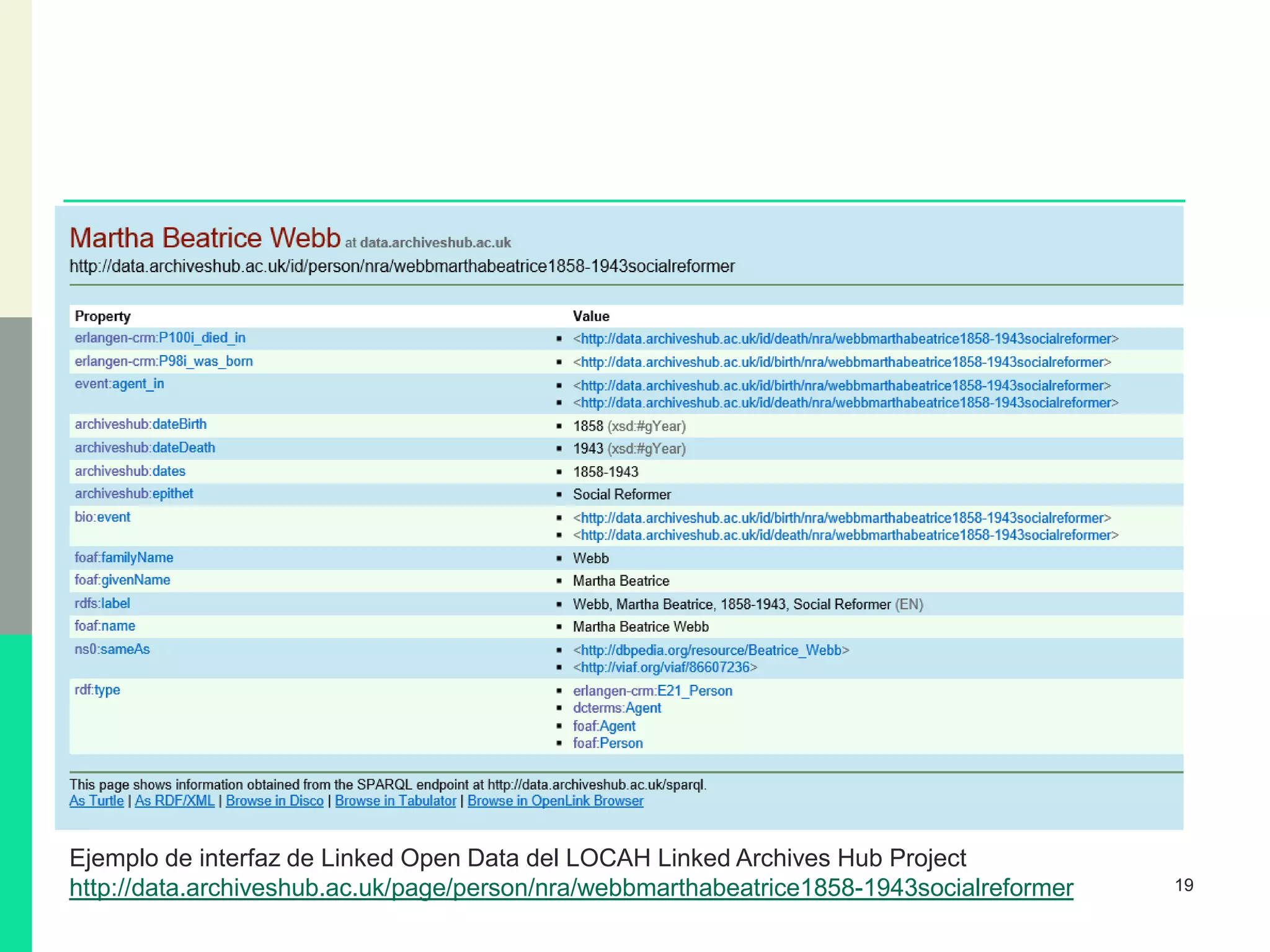Open the dbpedia Beatrice_Webb resource link
Screen dimensions: 1270x952
point(711,650)
